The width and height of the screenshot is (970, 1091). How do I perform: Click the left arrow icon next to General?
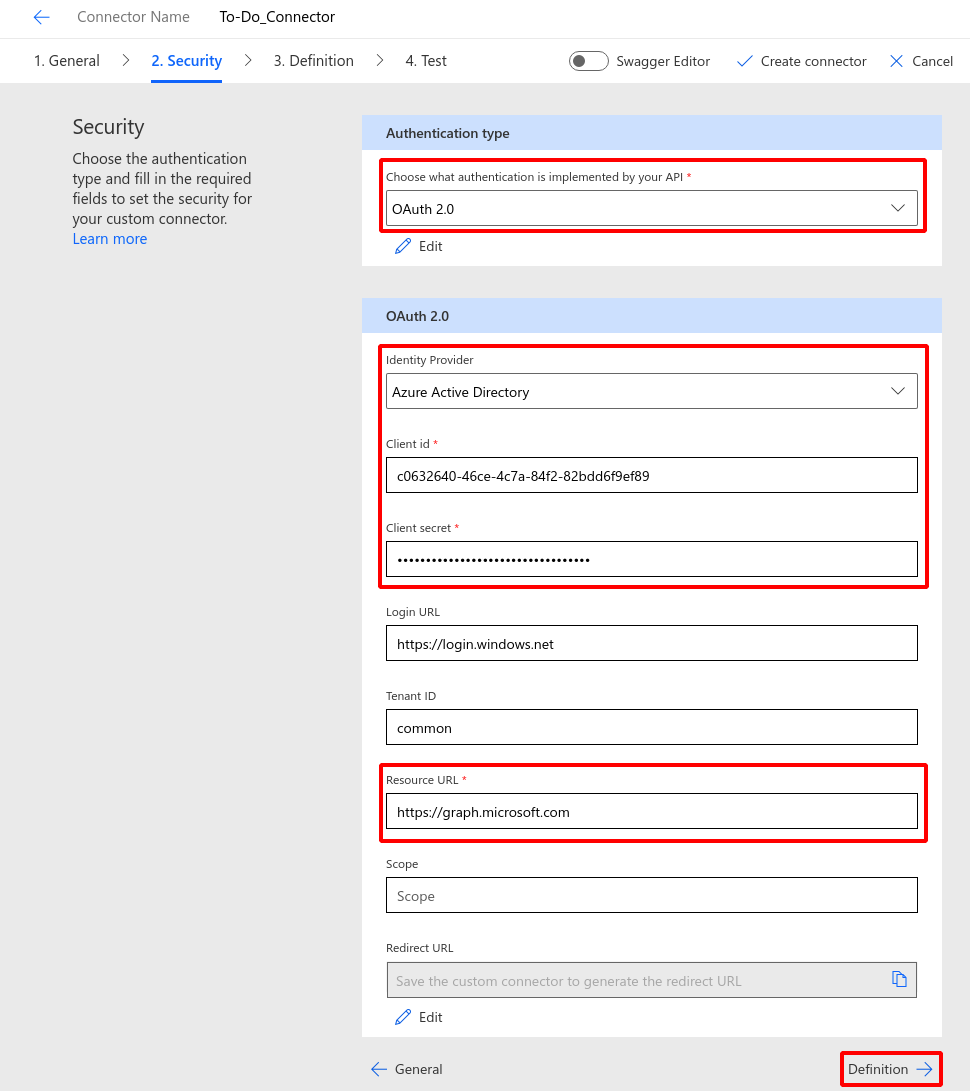379,1069
